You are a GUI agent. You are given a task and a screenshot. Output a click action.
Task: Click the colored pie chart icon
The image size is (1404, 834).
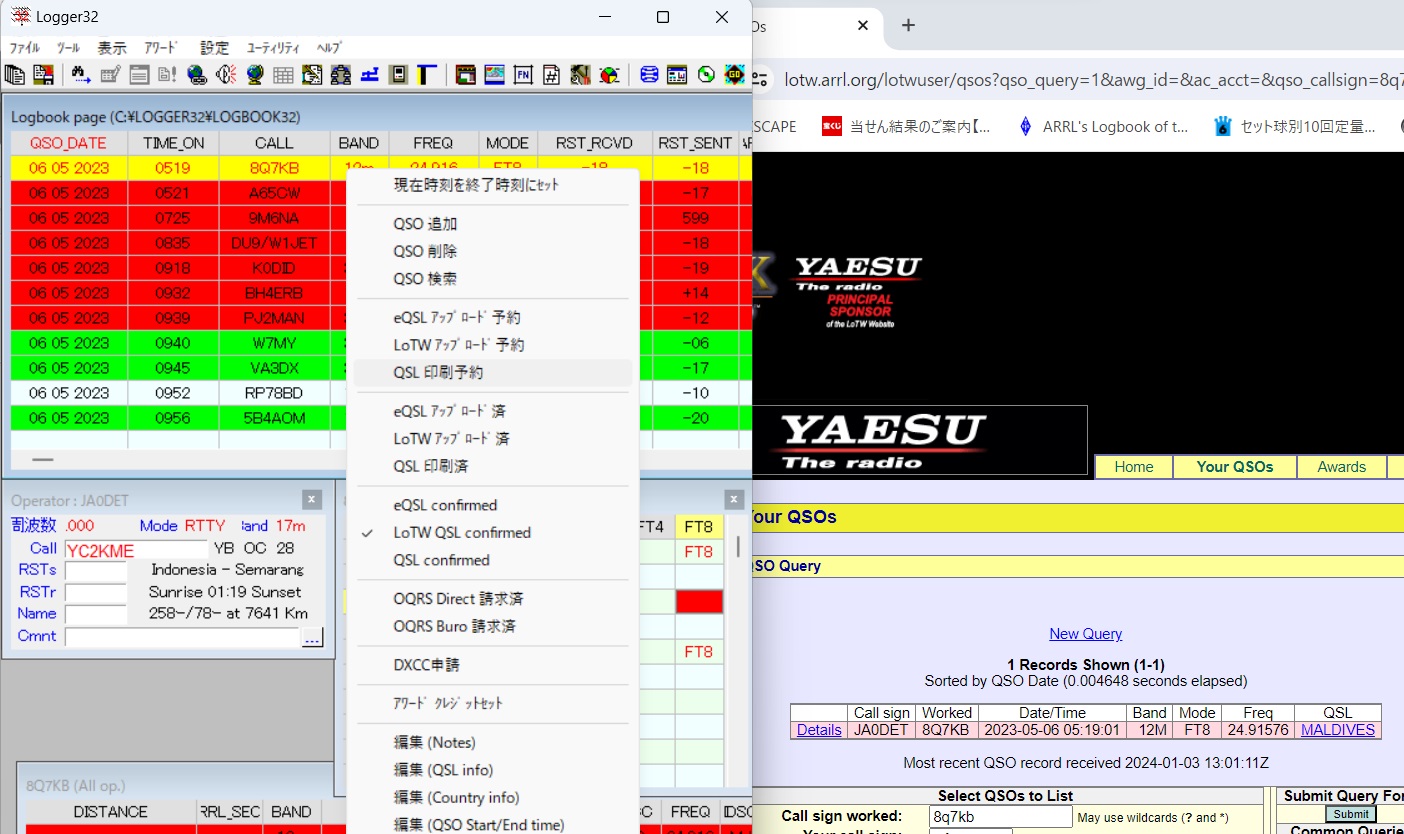point(609,74)
